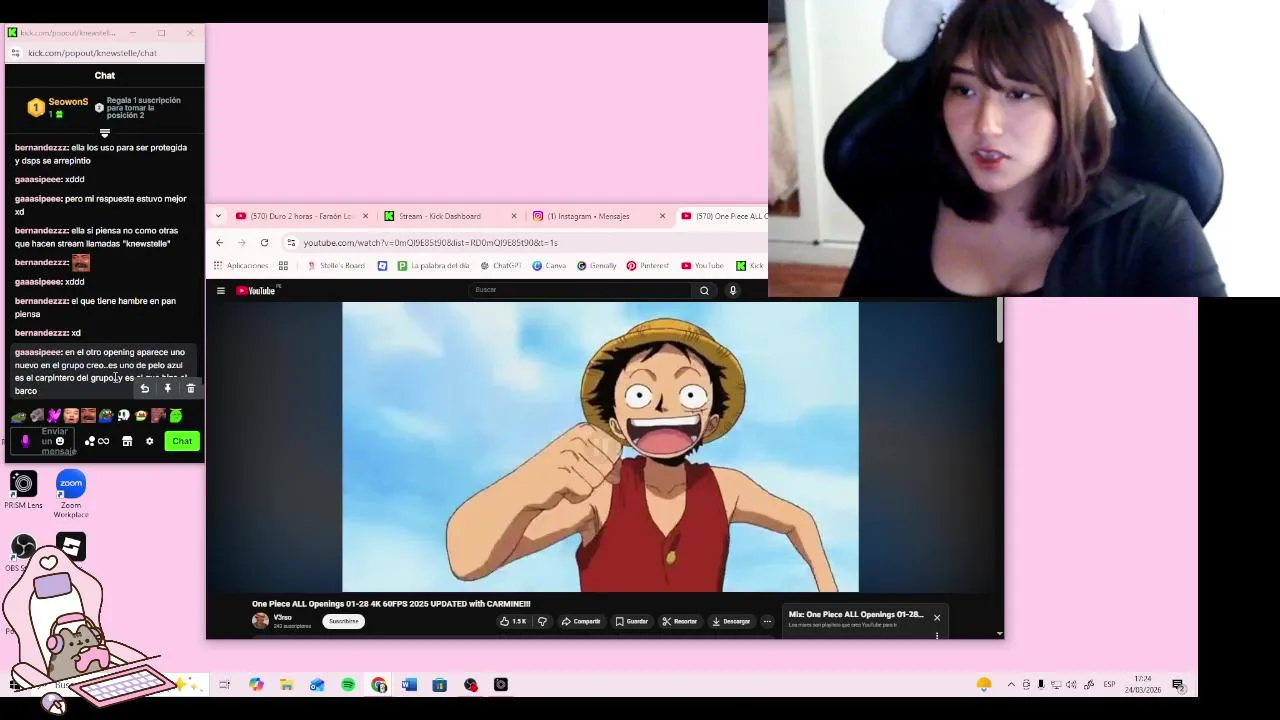Image resolution: width=1280 pixels, height=720 pixels.
Task: Delete the hovered chat message with the trash icon
Action: click(x=190, y=389)
